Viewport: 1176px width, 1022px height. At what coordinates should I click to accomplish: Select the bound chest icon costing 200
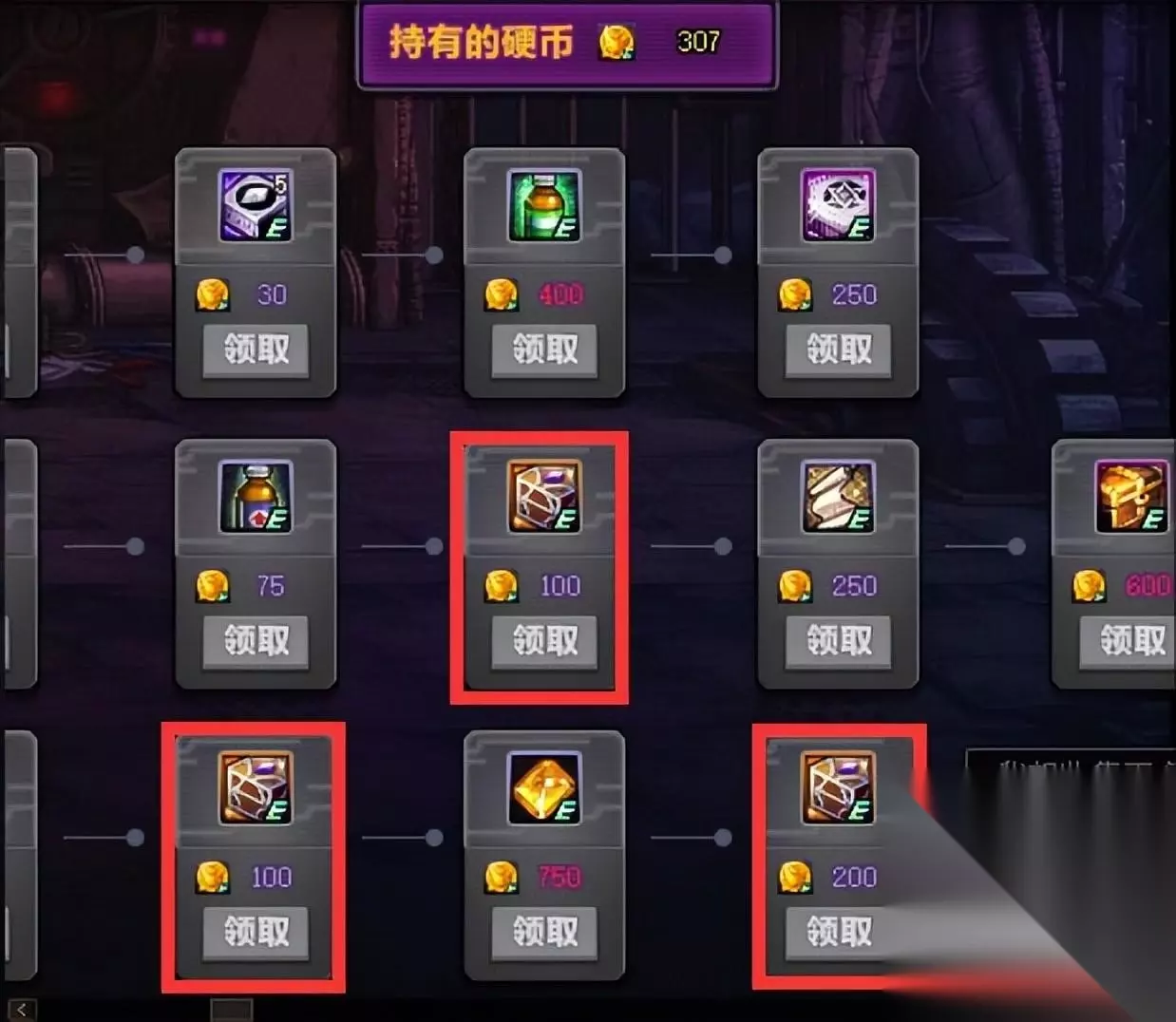838,788
